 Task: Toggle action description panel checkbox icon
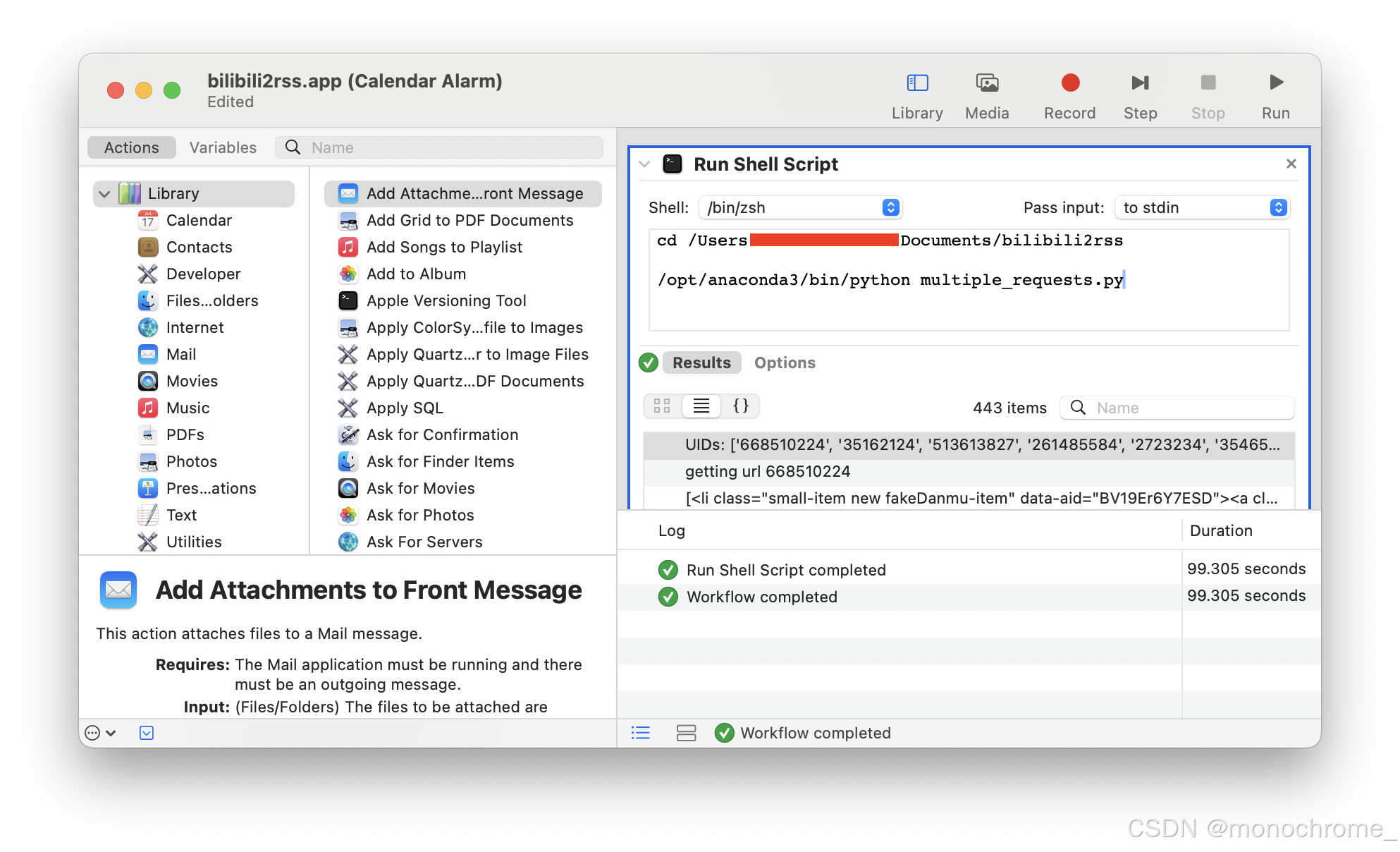pos(147,733)
